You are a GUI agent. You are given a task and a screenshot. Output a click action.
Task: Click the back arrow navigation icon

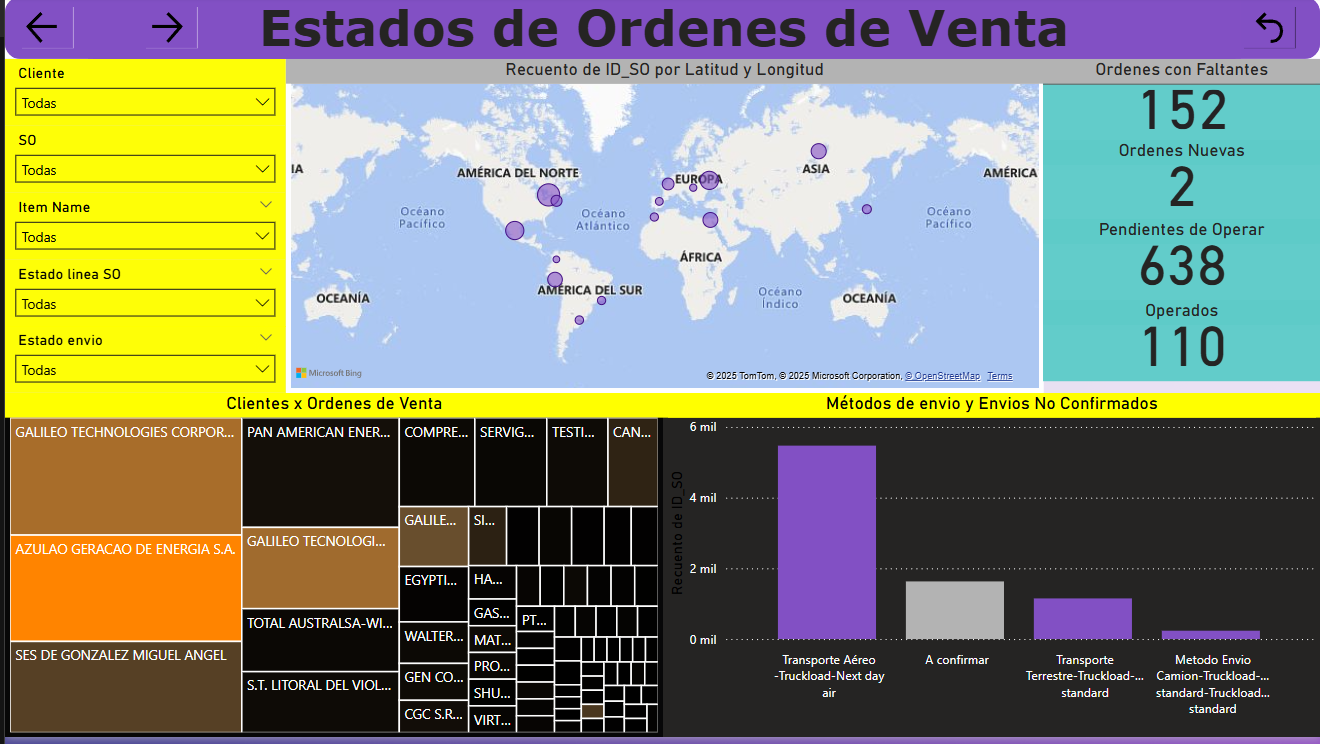pos(42,28)
